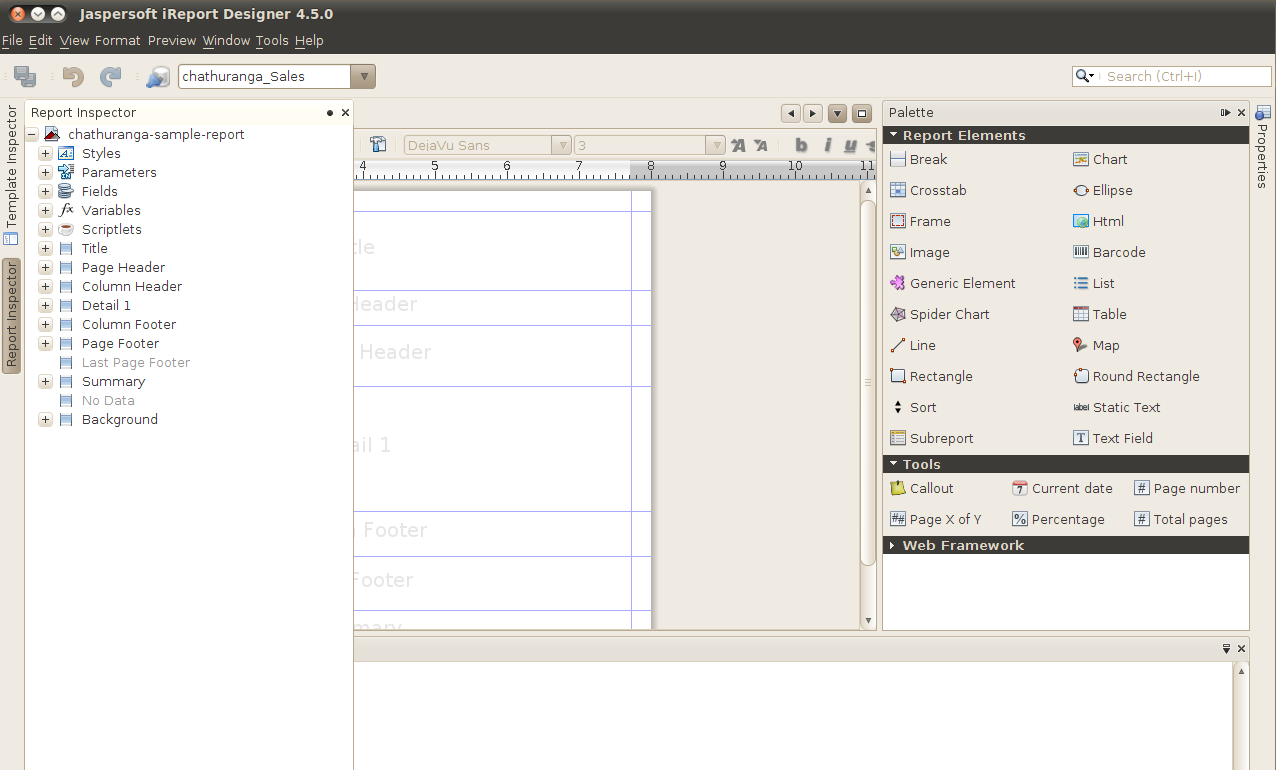1276x770 pixels.
Task: Pick the Current date tool
Action: 1062,488
